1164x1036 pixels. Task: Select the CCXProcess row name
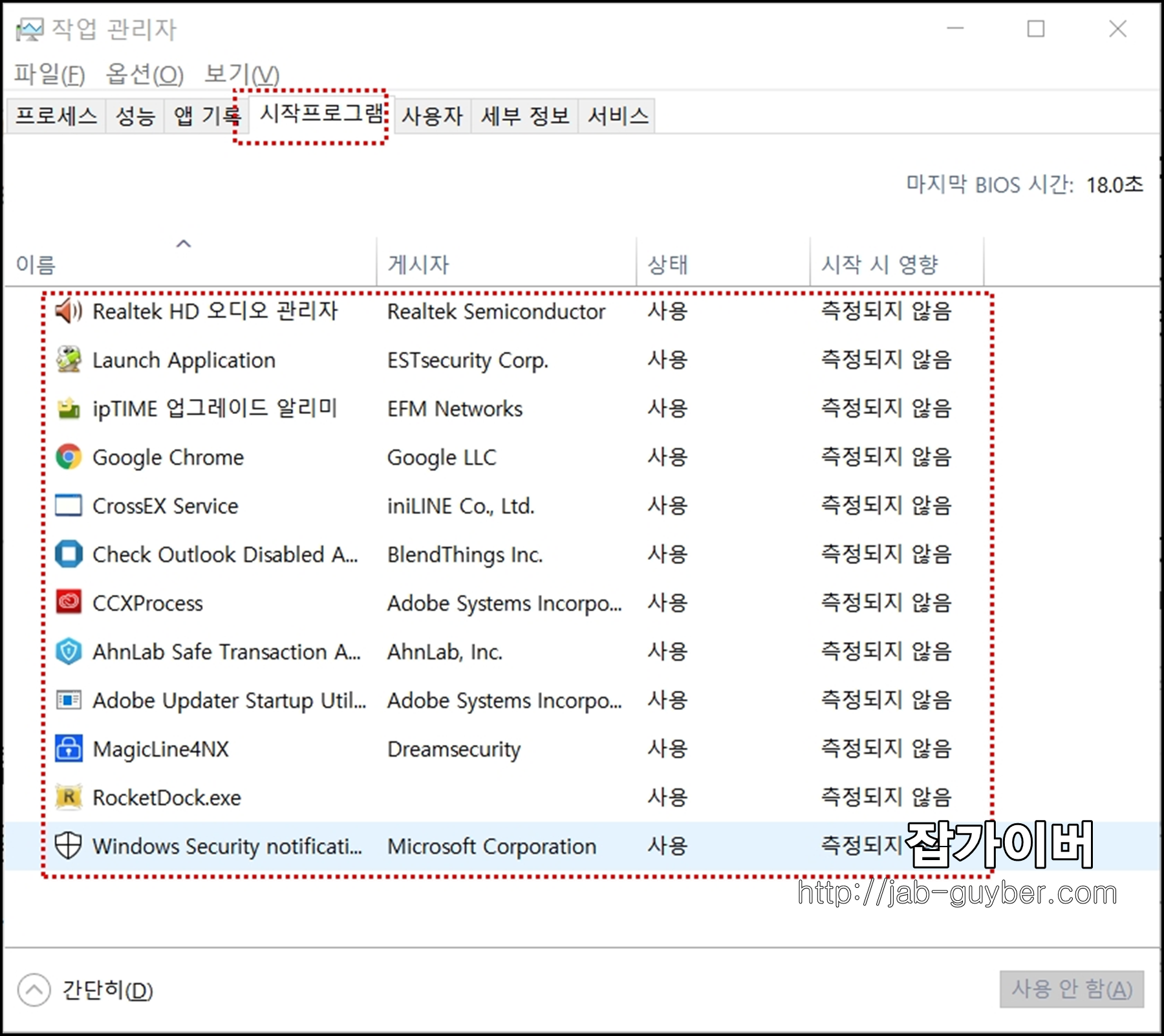[x=147, y=603]
